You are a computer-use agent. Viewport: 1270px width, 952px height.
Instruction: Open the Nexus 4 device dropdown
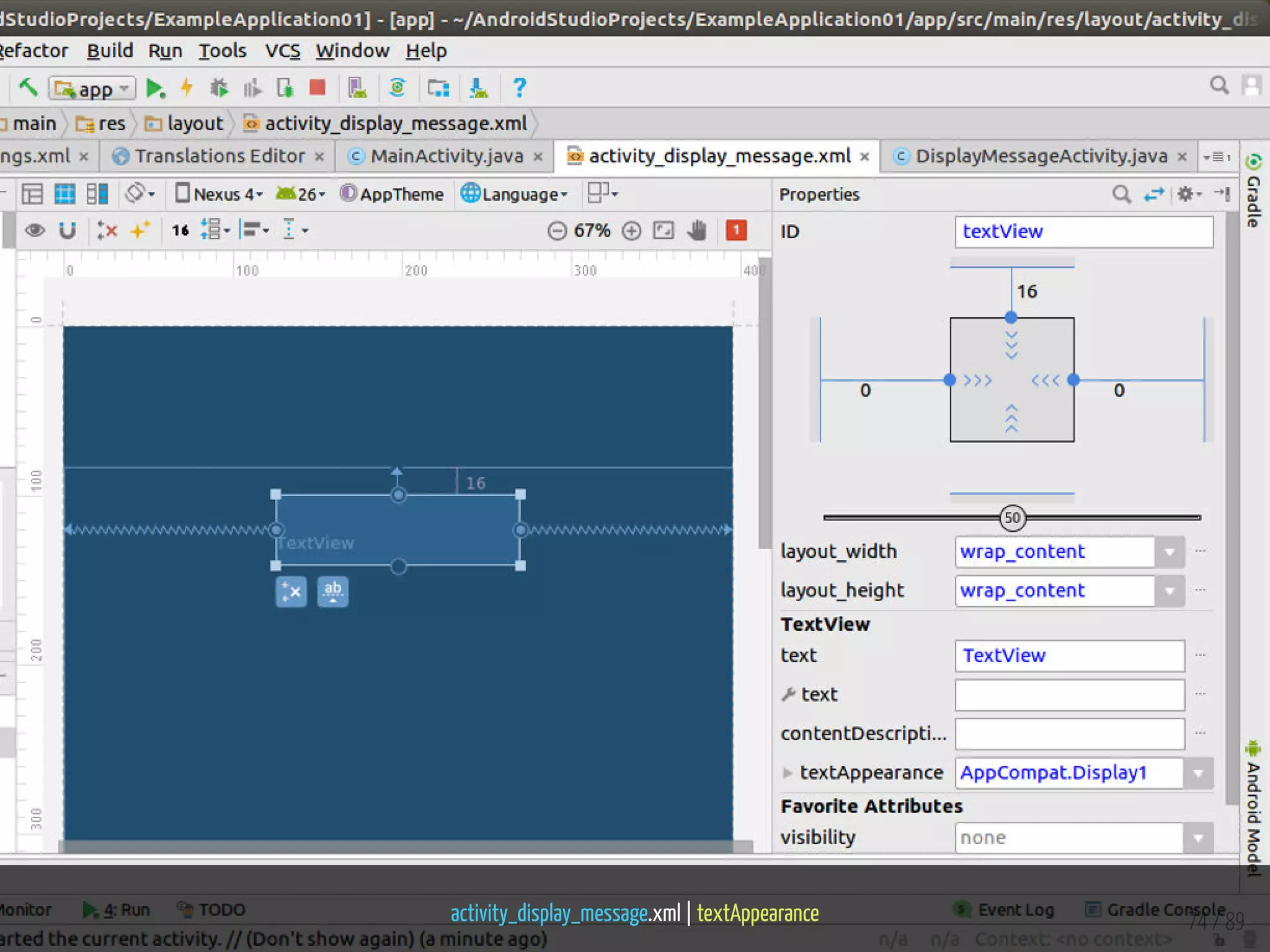click(x=220, y=194)
